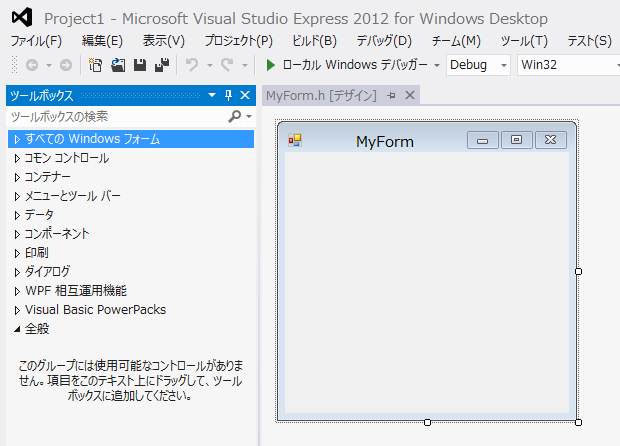The image size is (620, 446).
Task: Expand コンポーネント toolbox group
Action: point(17,234)
